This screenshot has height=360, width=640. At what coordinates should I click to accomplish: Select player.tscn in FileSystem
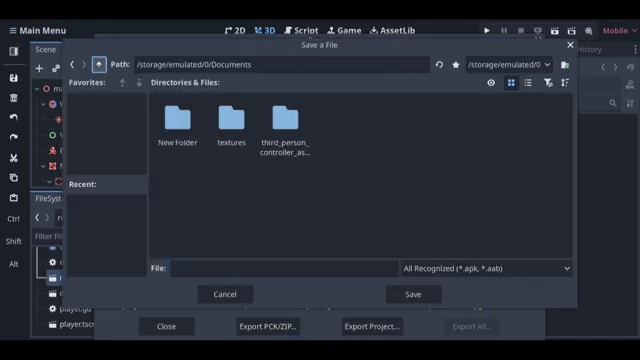[x=72, y=324]
